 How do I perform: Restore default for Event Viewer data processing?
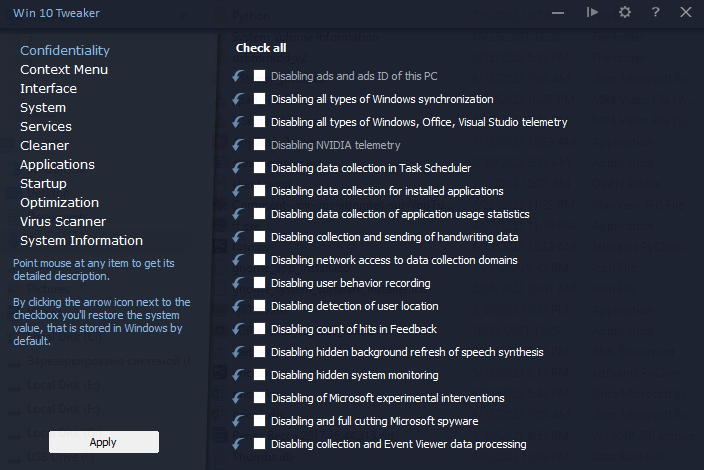tap(237, 444)
